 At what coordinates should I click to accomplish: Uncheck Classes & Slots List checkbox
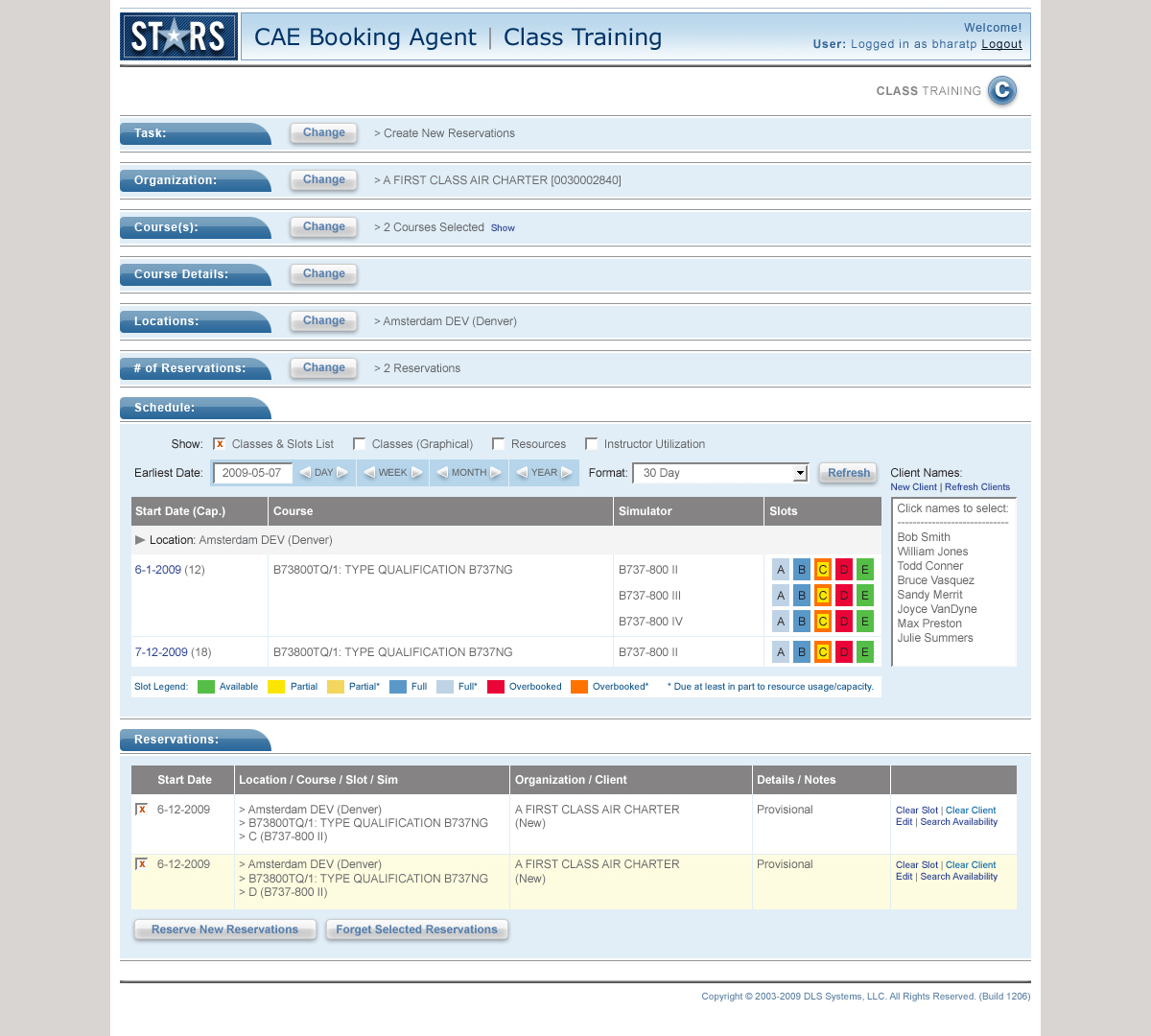(220, 444)
